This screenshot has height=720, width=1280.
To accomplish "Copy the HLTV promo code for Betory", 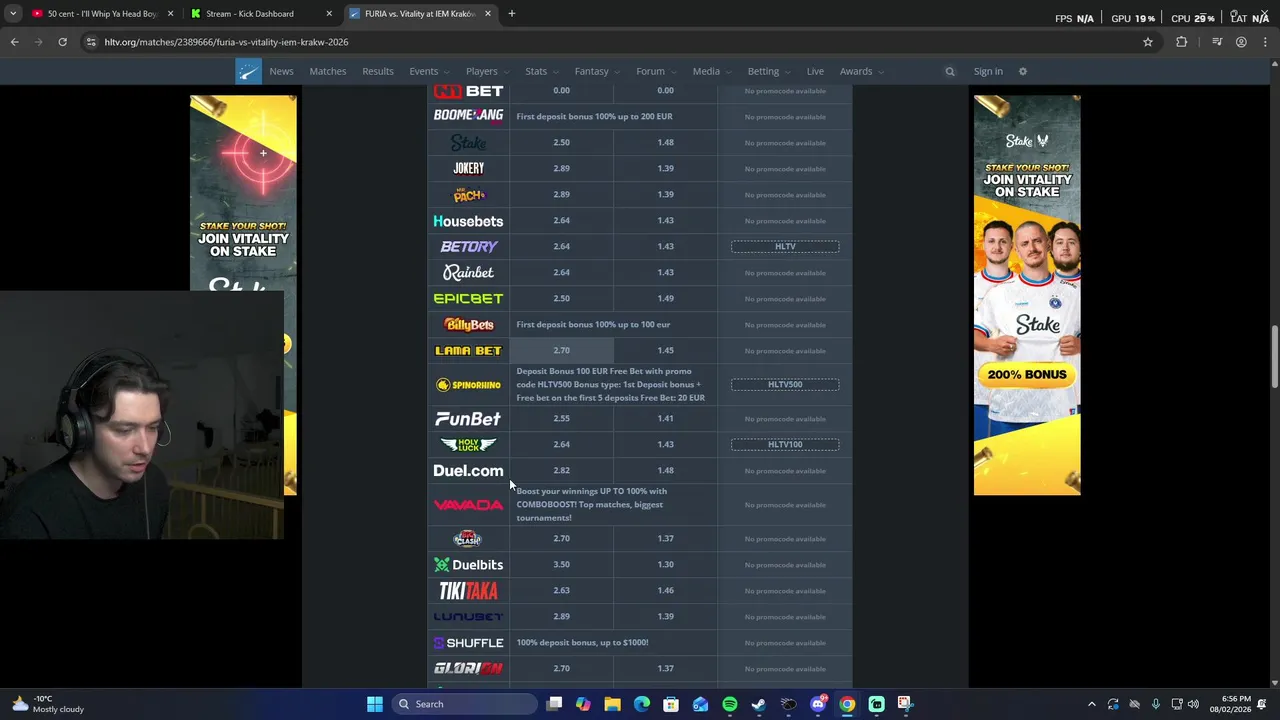I will (785, 246).
